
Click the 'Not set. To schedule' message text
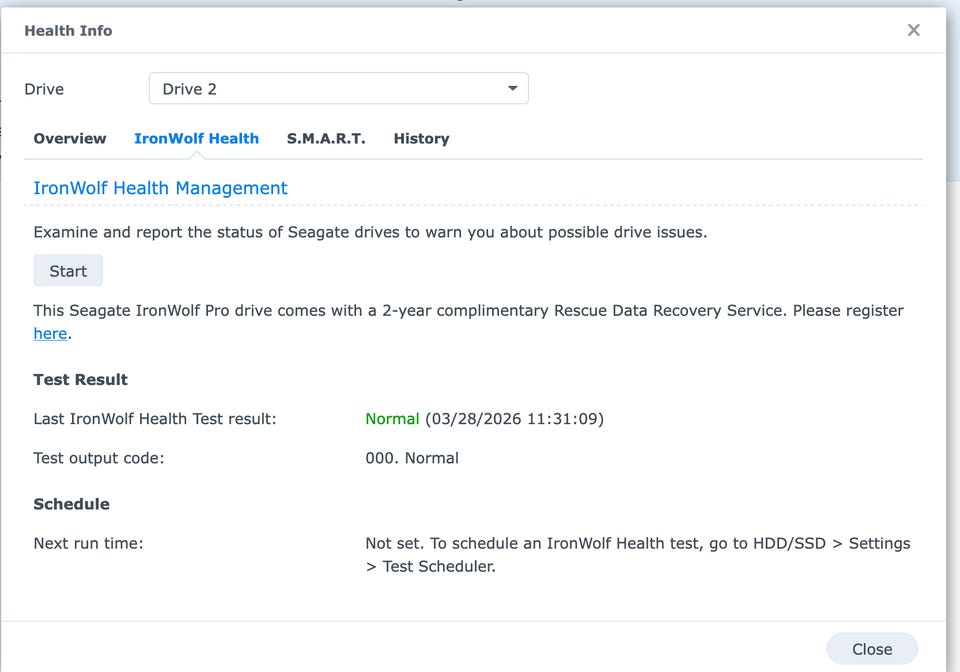(638, 554)
